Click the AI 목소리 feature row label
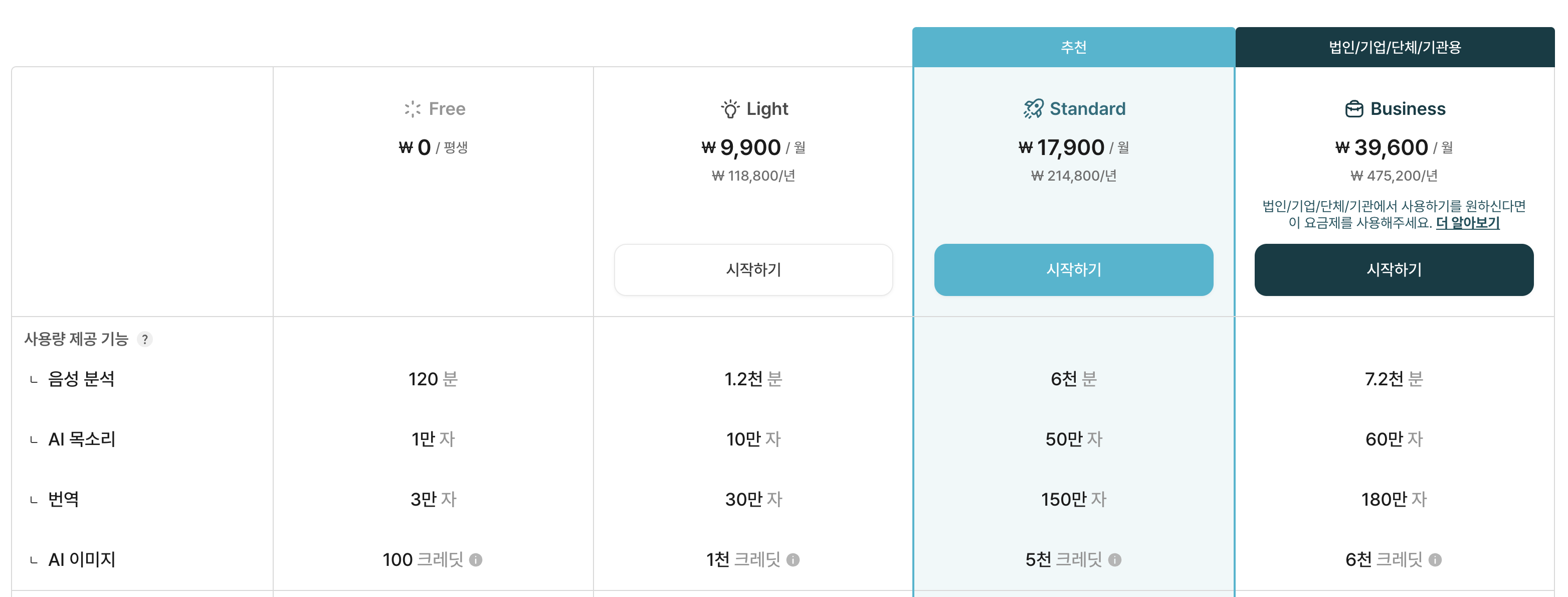1568x597 pixels. pyautogui.click(x=82, y=439)
